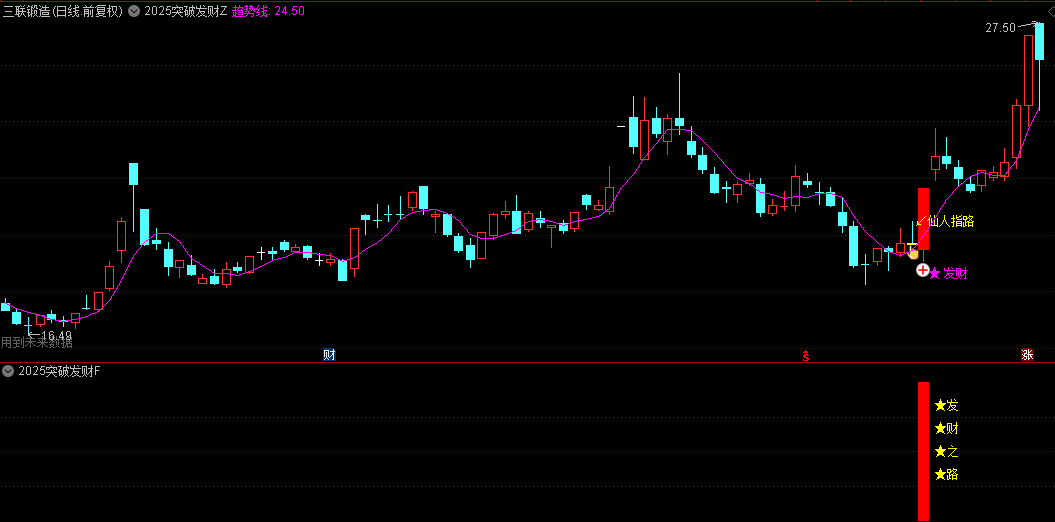
Task: Click the 用到未来数据 warning text
Action: coord(36,342)
